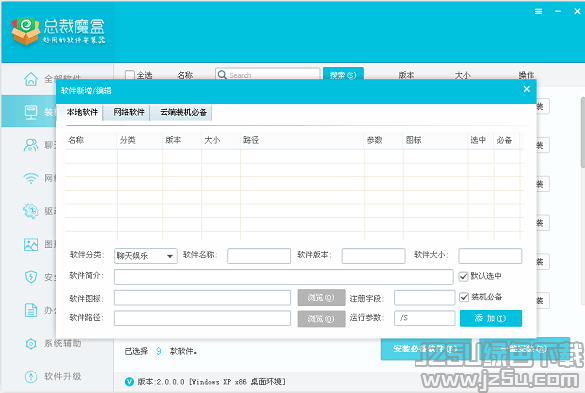The width and height of the screenshot is (585, 393).
Task: Focus the 软件图标 path field
Action: coord(203,298)
